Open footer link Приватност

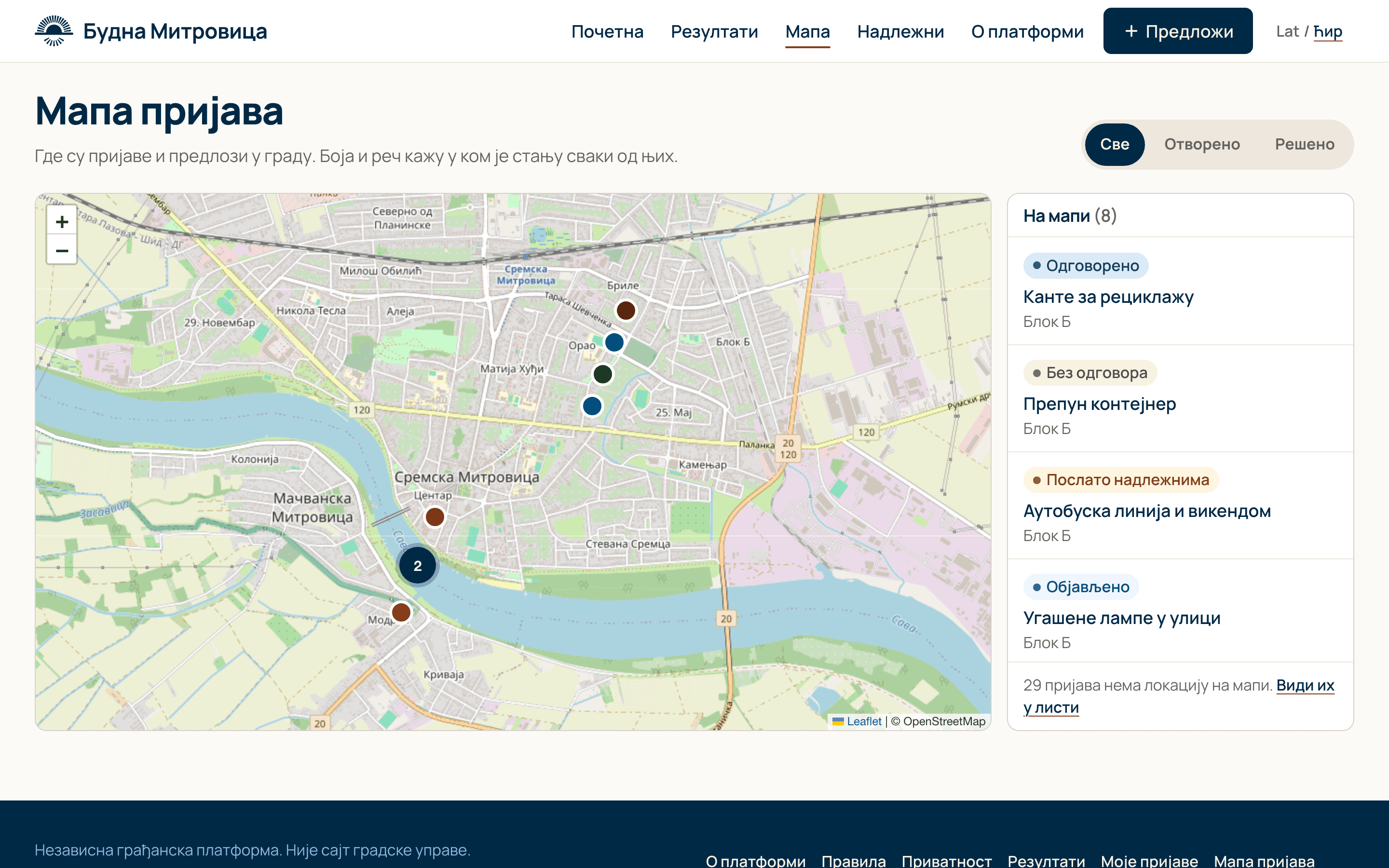(946, 861)
